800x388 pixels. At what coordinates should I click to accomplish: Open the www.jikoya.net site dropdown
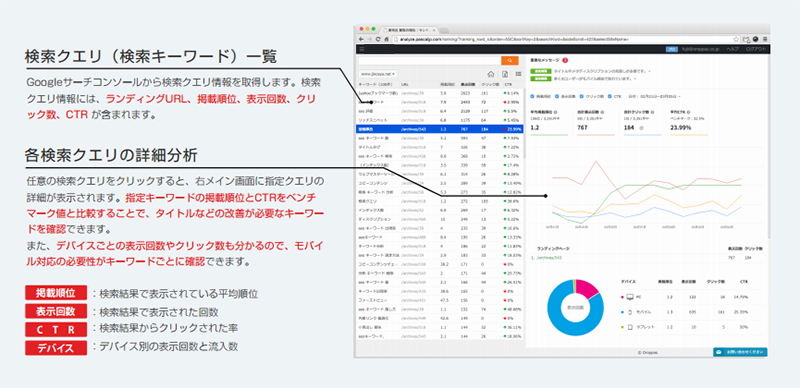(x=378, y=74)
